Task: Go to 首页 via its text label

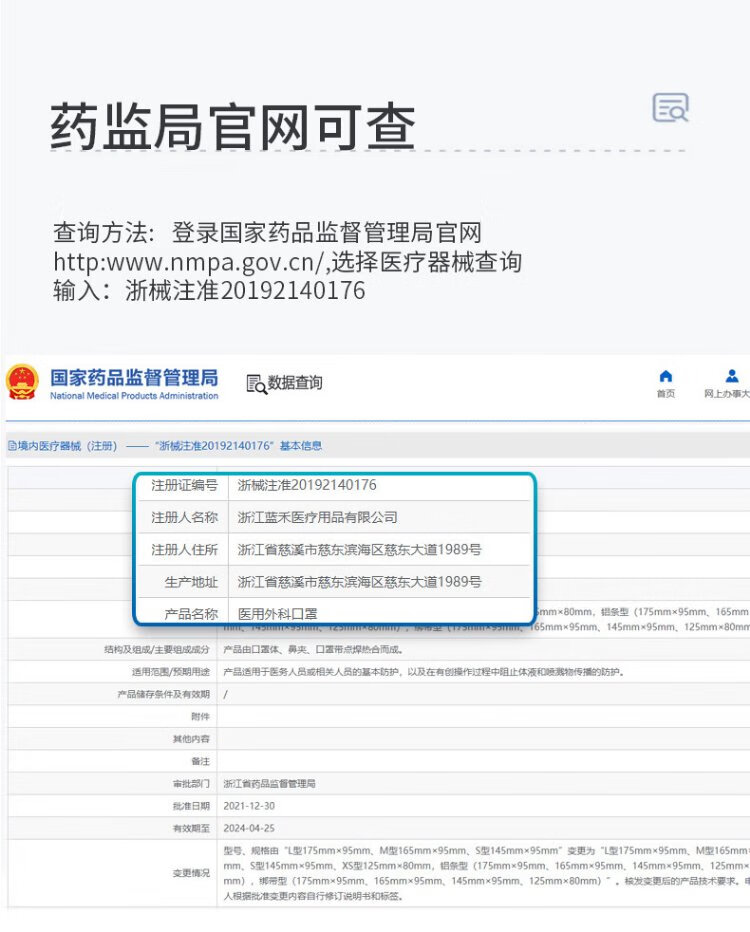Action: coord(666,394)
